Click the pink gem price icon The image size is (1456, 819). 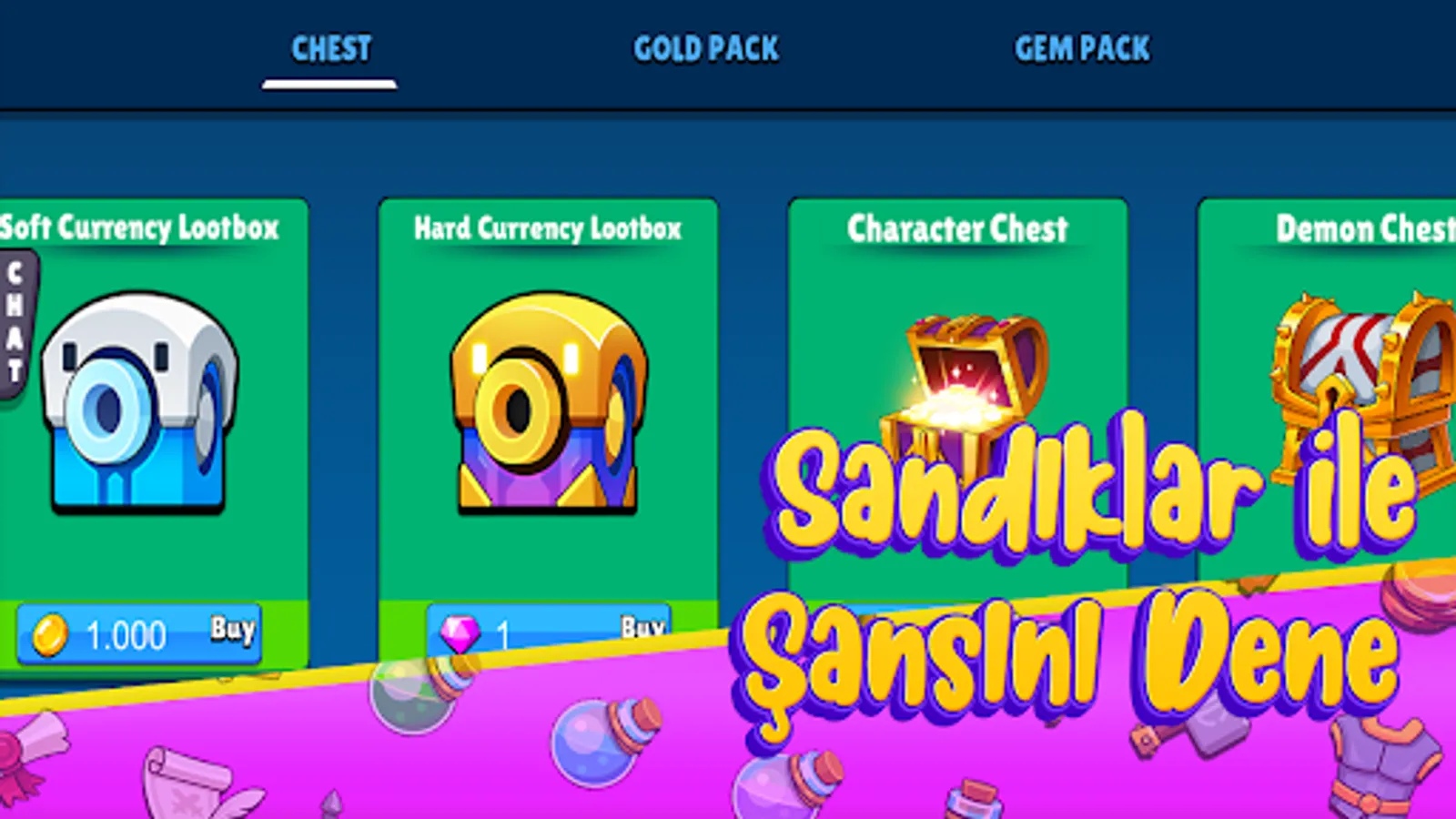click(460, 633)
